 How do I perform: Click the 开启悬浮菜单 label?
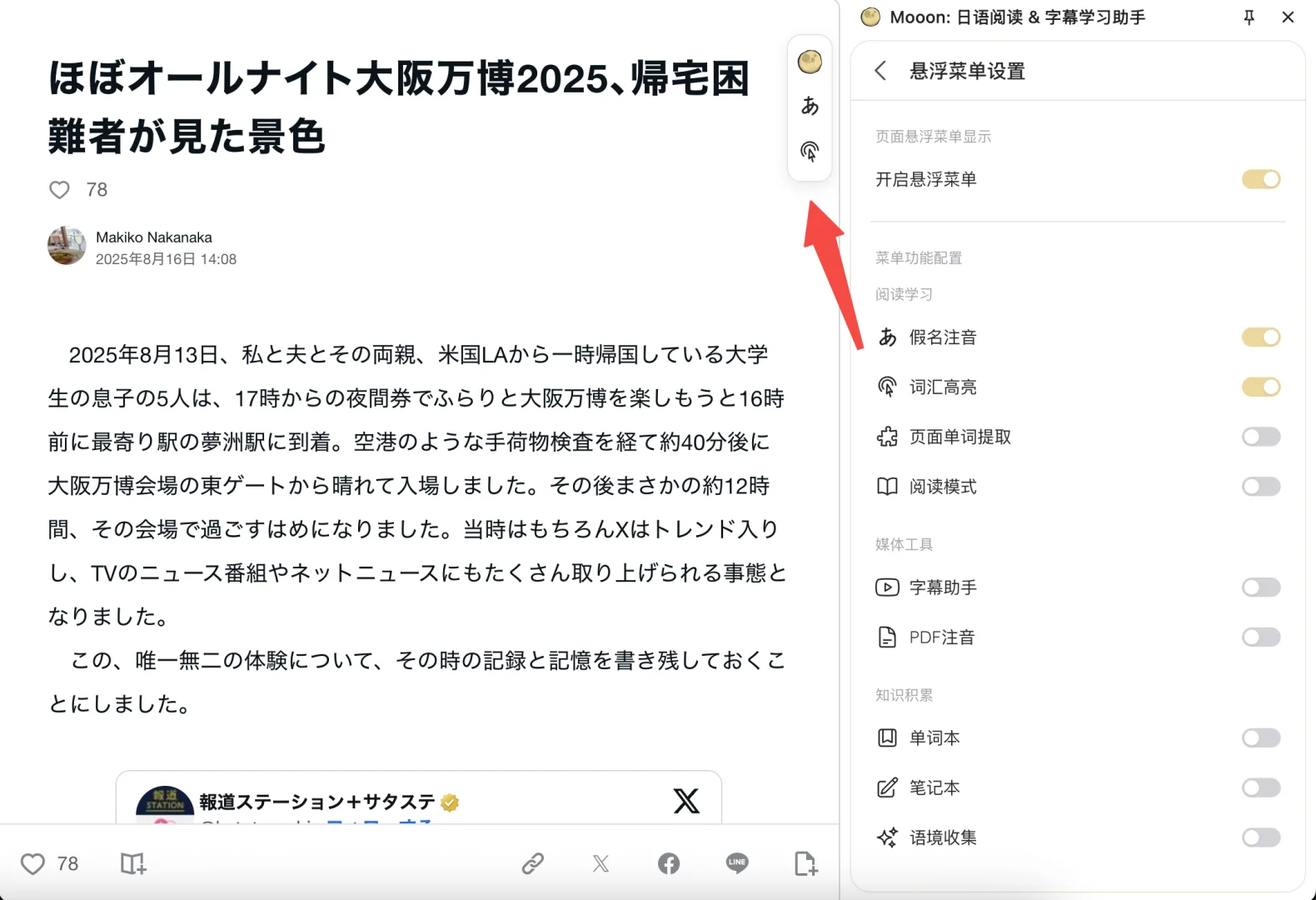(926, 179)
